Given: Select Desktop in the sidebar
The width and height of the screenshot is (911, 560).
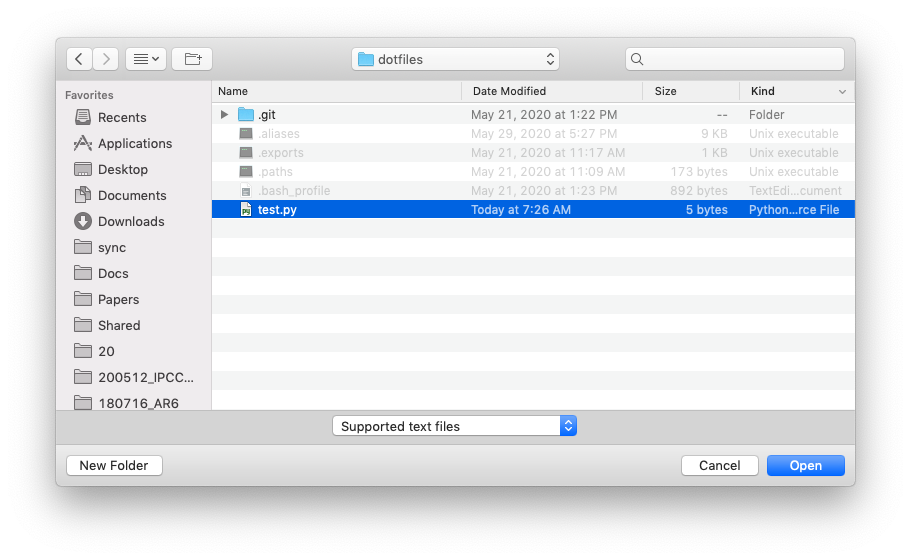Looking at the screenshot, I should (x=111, y=170).
